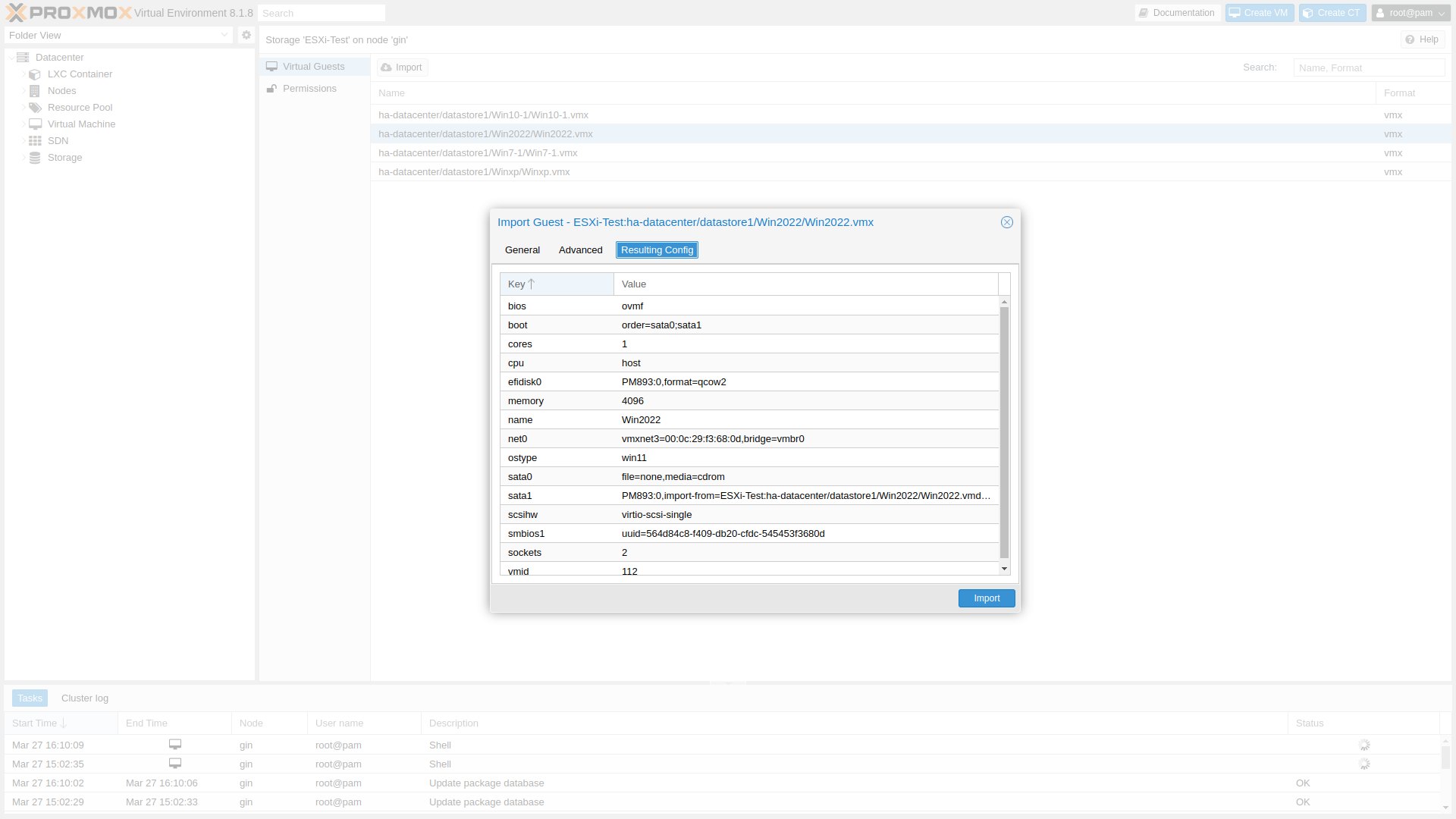Click the Documentation button
The height and width of the screenshot is (819, 1456).
1176,13
